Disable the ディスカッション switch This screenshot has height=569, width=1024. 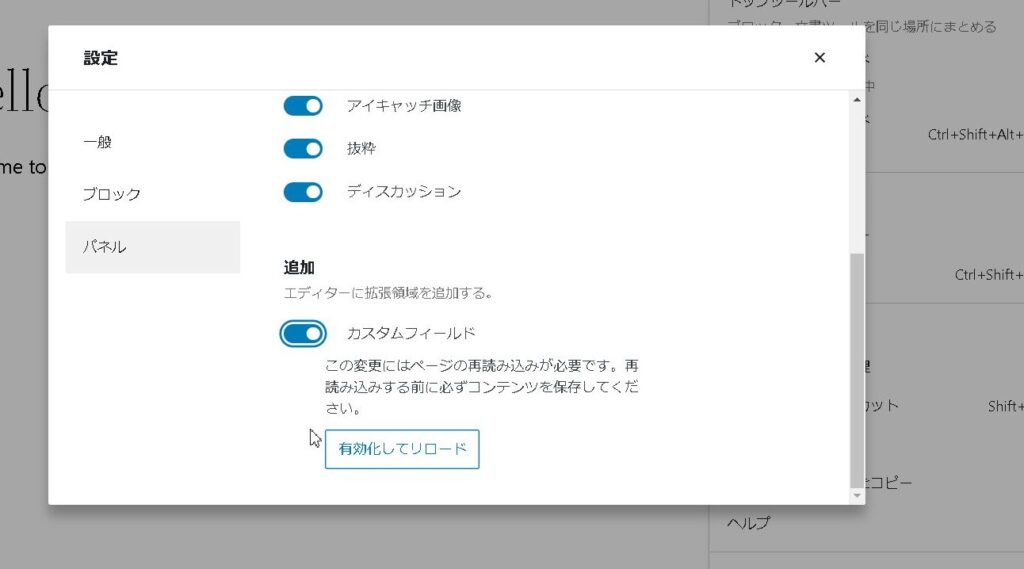303,192
